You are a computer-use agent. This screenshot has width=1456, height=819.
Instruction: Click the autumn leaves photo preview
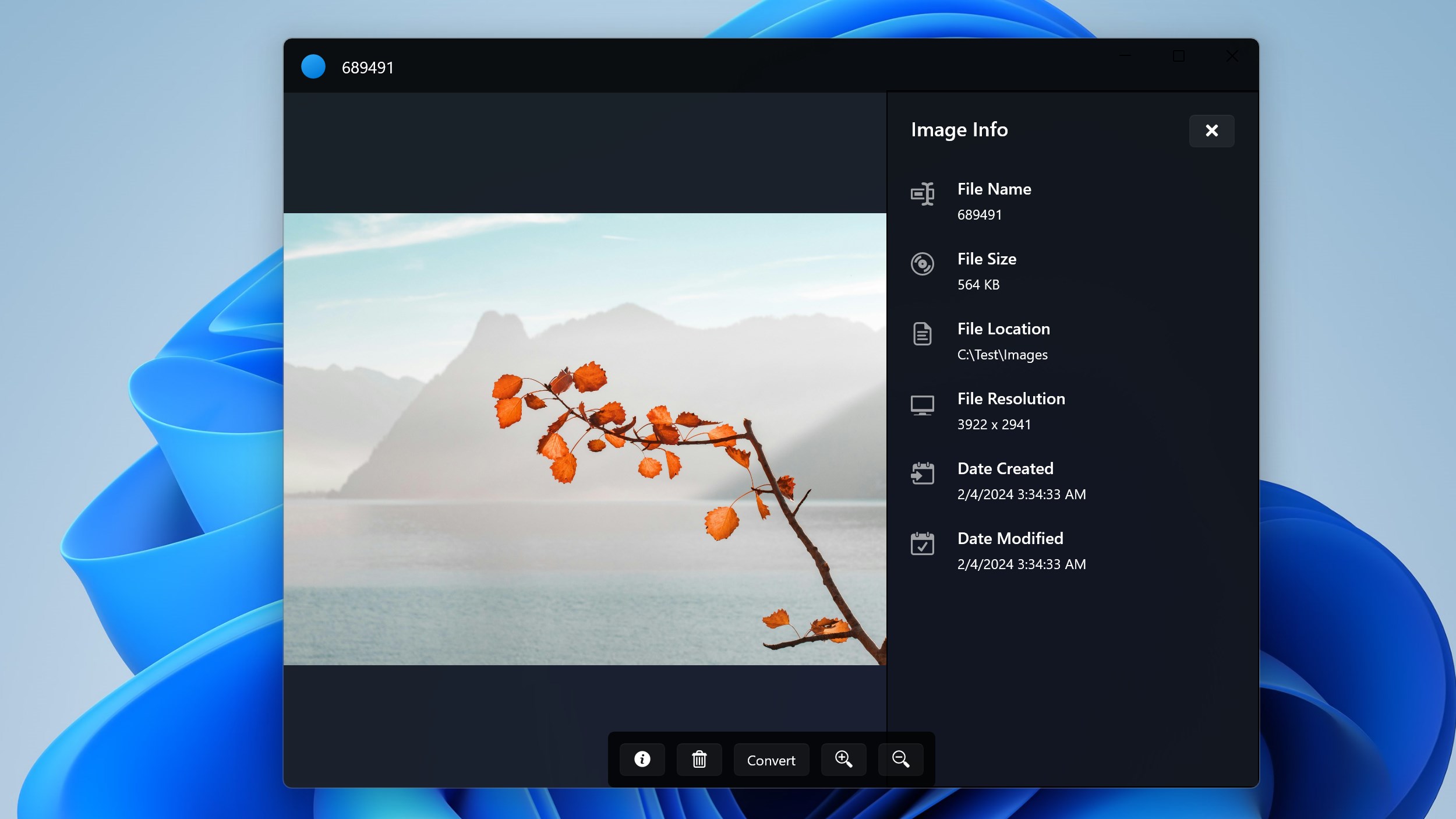585,439
